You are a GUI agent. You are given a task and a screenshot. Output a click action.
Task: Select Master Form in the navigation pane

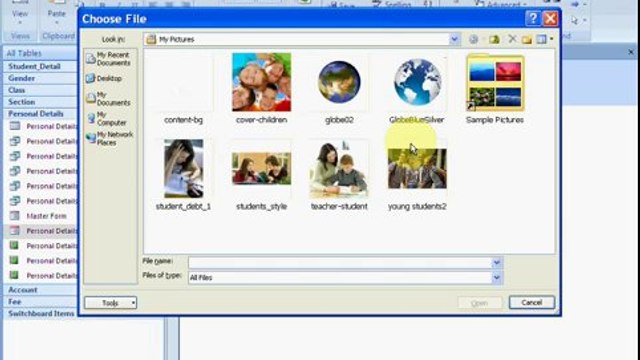tap(41, 216)
